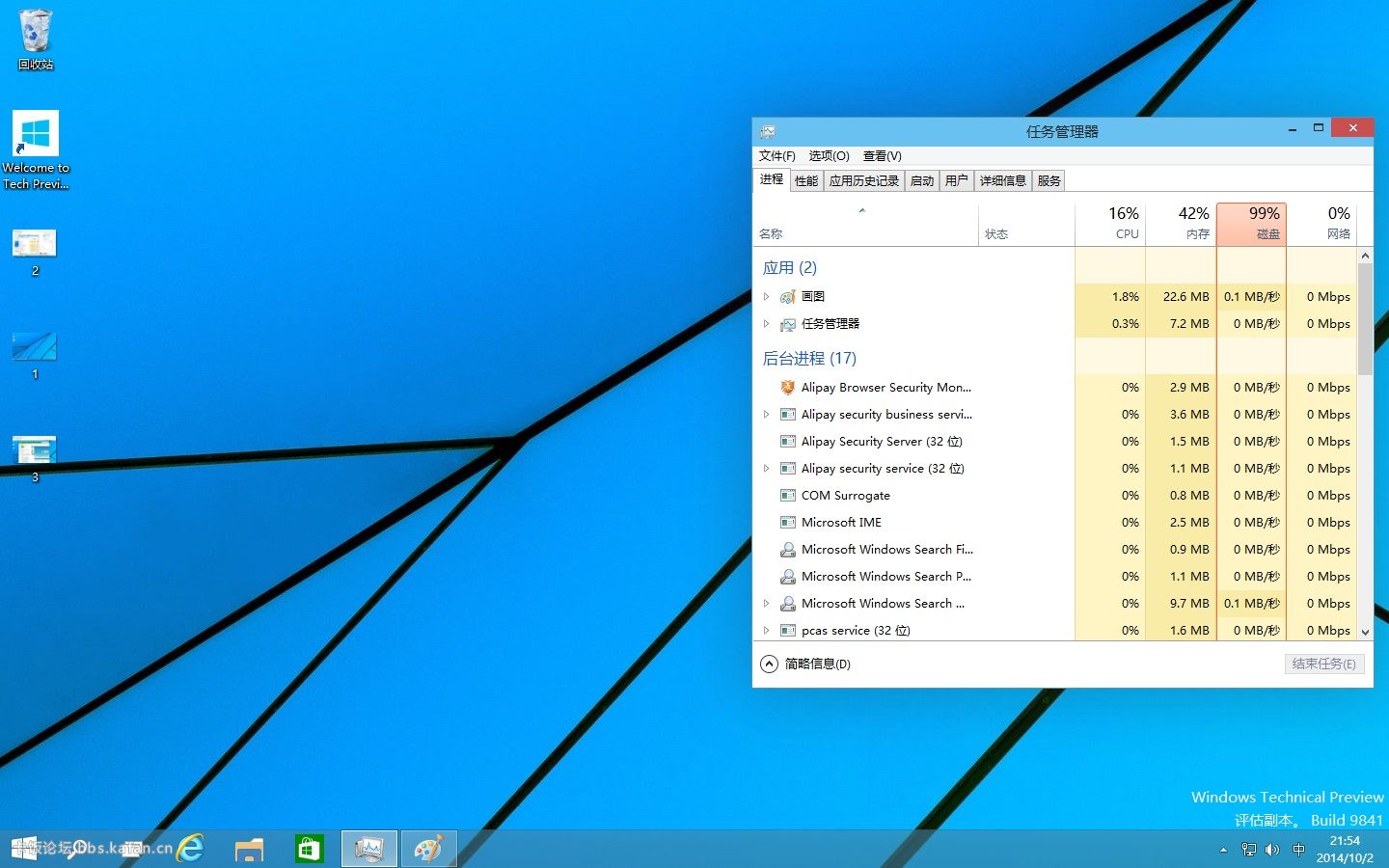The width and height of the screenshot is (1389, 868).
Task: Expand the pcas service (32 位) row
Action: pos(767,630)
